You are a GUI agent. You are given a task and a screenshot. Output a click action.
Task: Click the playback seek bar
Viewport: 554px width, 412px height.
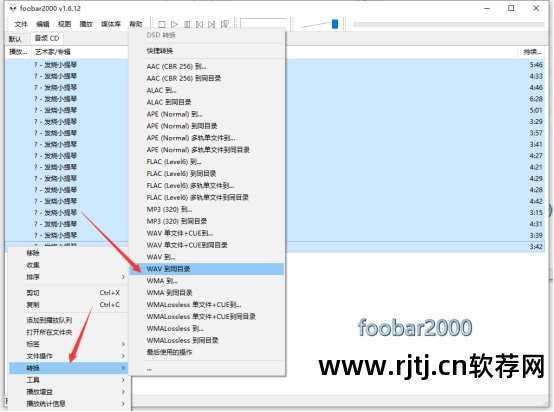448,24
